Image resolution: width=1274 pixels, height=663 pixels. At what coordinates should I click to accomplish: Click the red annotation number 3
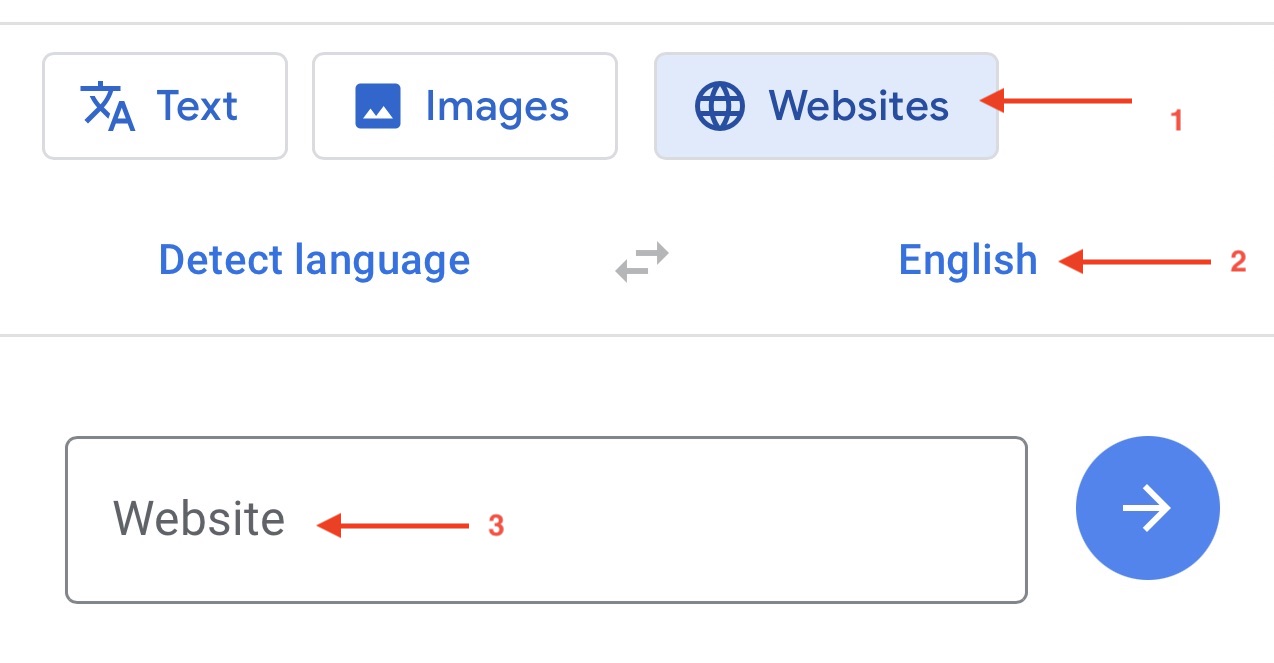pyautogui.click(x=496, y=526)
